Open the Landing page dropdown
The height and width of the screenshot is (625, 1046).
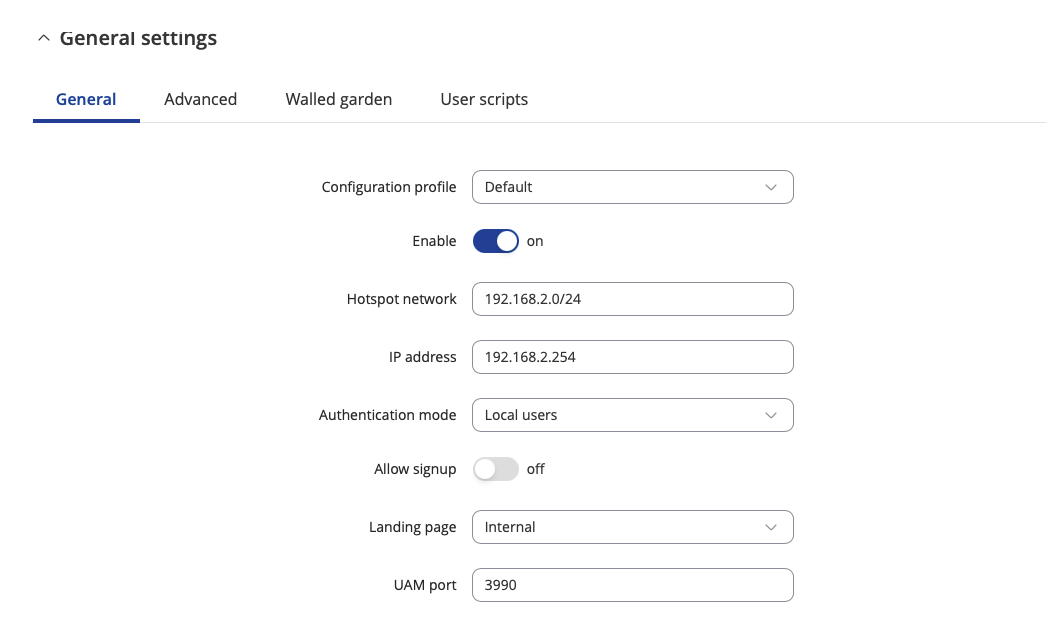(x=632, y=527)
